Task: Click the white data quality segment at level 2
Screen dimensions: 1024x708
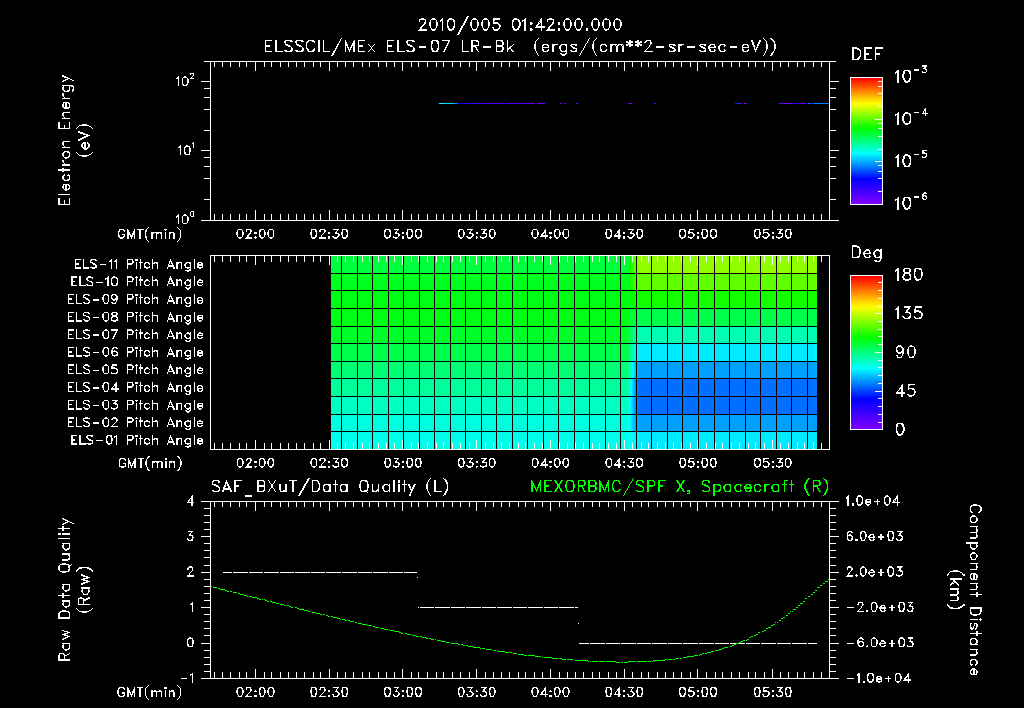Action: 320,572
